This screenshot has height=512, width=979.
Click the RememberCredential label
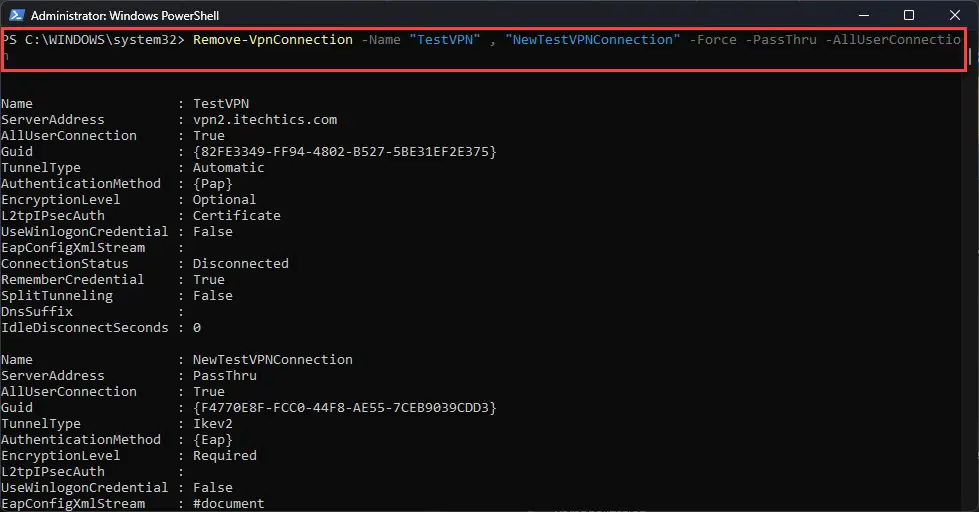pos(72,279)
